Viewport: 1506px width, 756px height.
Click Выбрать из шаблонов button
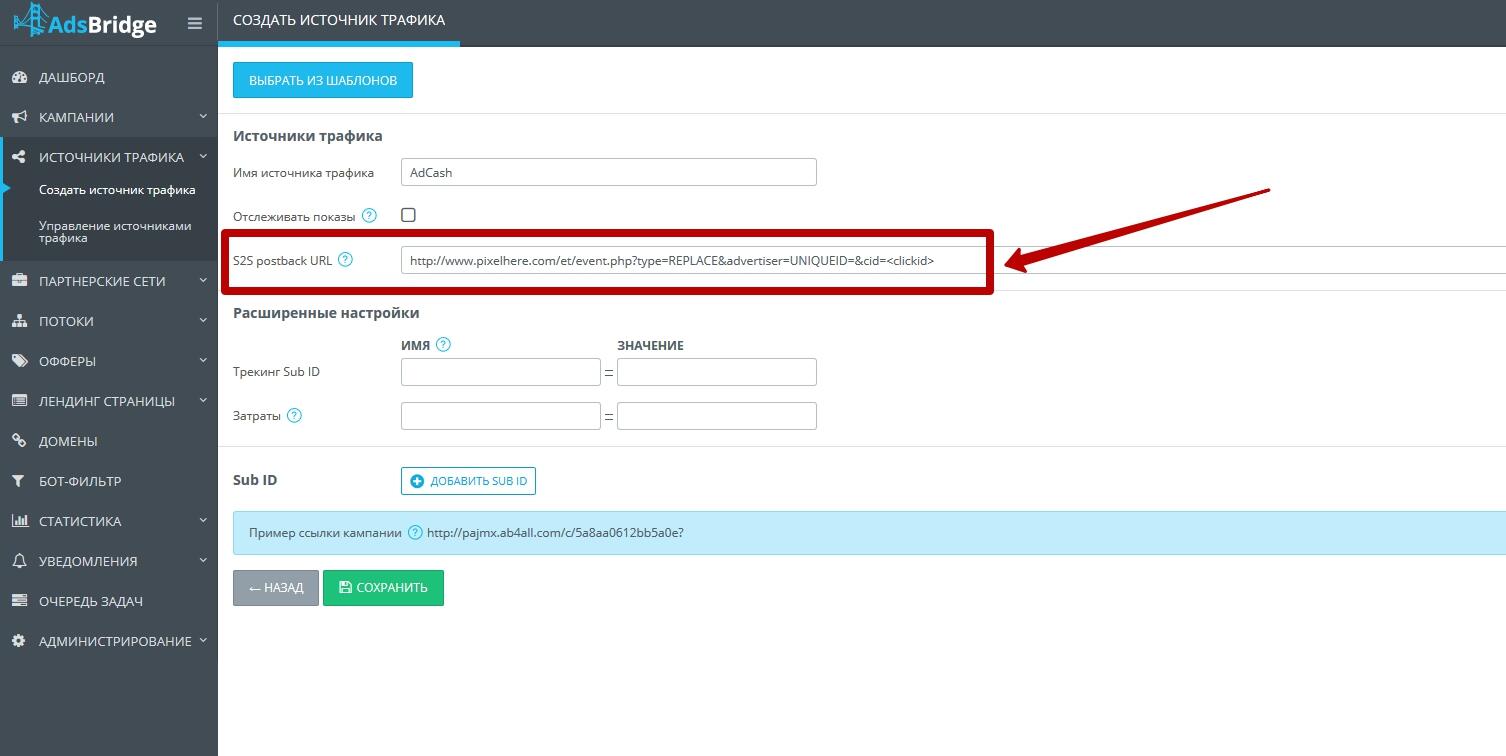tap(323, 80)
